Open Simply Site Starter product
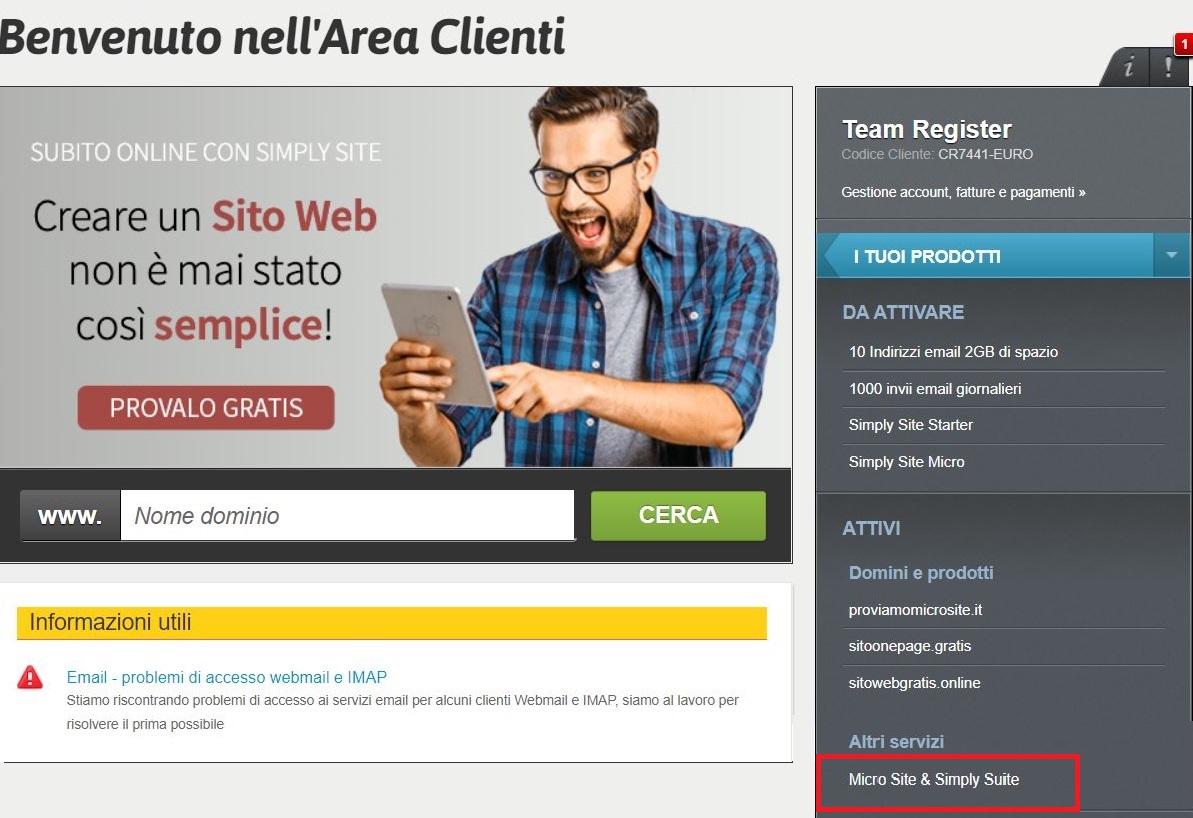Image resolution: width=1193 pixels, height=818 pixels. (x=911, y=425)
